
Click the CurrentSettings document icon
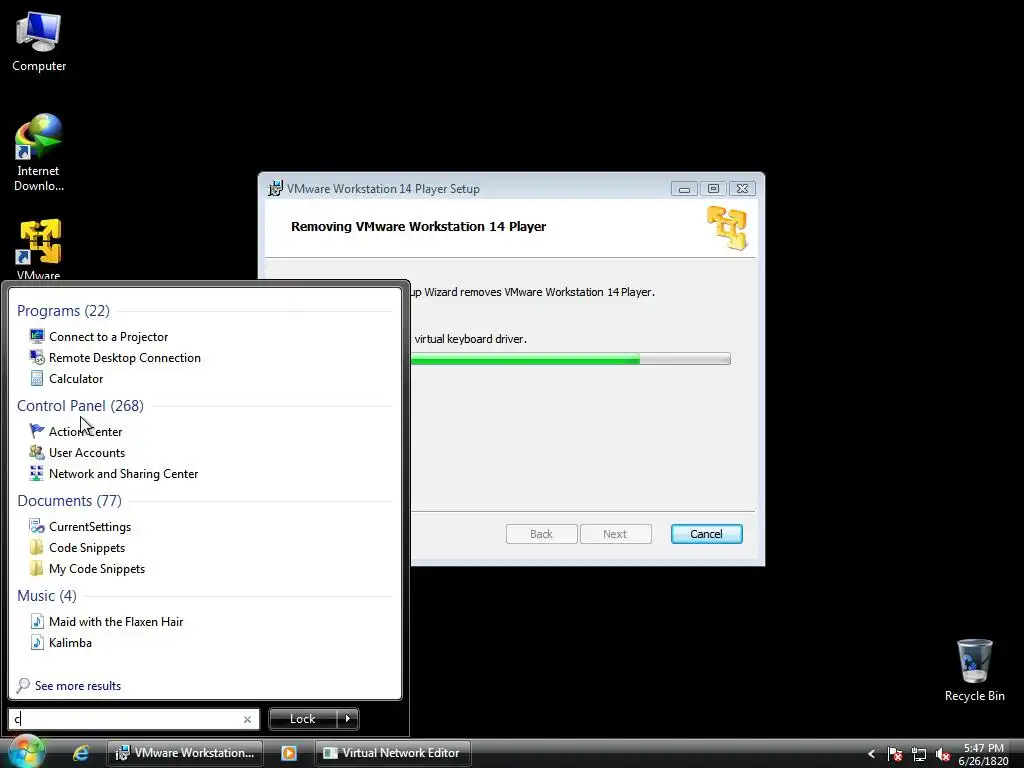click(37, 526)
